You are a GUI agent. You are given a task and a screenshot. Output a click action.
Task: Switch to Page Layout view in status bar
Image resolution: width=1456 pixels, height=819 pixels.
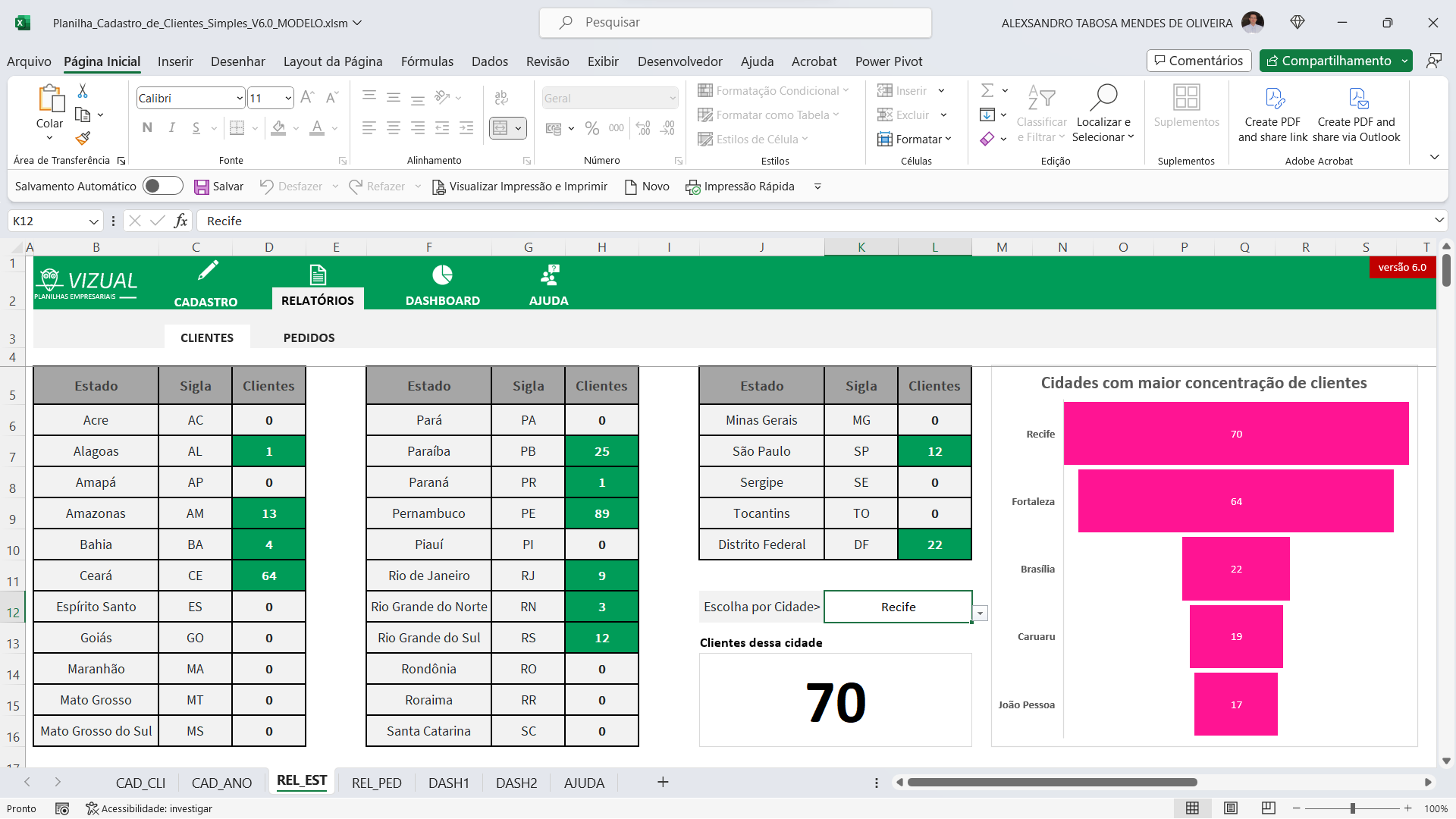(1231, 808)
